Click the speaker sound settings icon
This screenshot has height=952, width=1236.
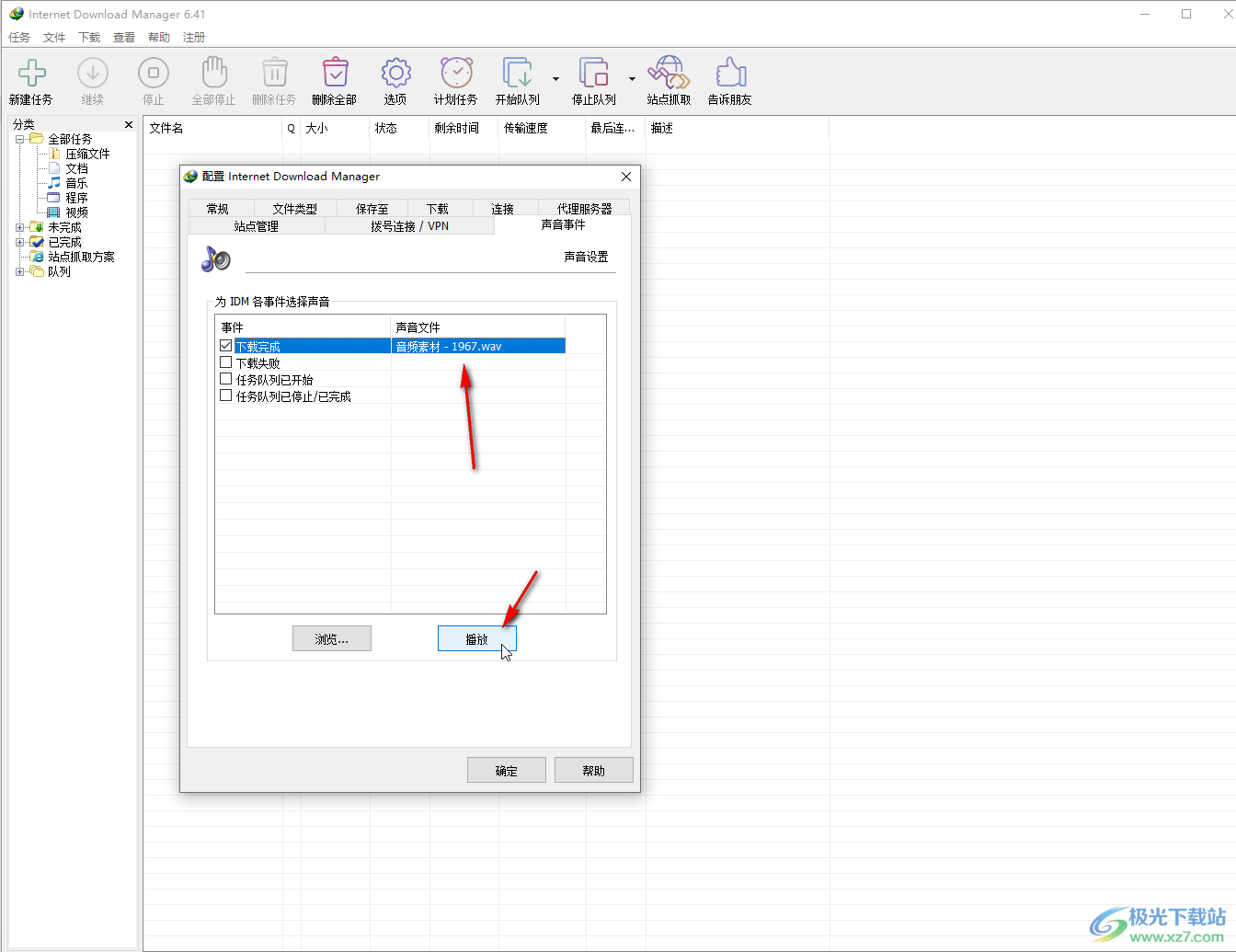point(216,258)
